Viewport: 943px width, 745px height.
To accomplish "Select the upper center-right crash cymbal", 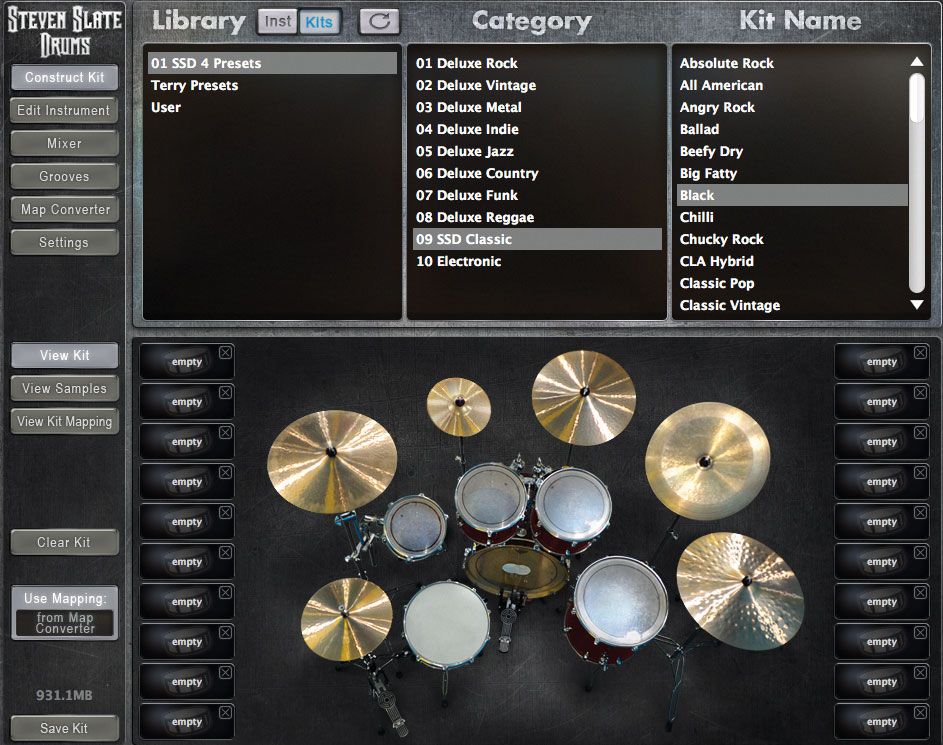I will (583, 397).
